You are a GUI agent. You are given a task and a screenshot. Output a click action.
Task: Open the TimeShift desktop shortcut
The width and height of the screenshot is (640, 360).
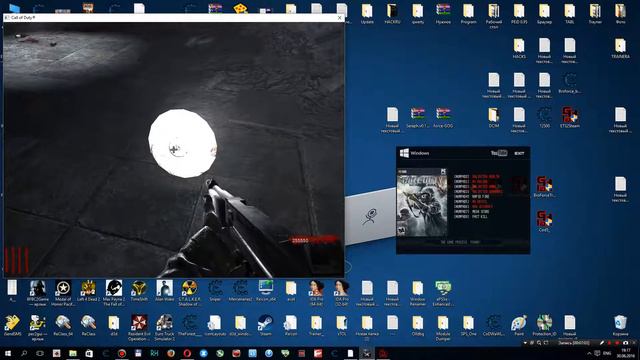139,291
